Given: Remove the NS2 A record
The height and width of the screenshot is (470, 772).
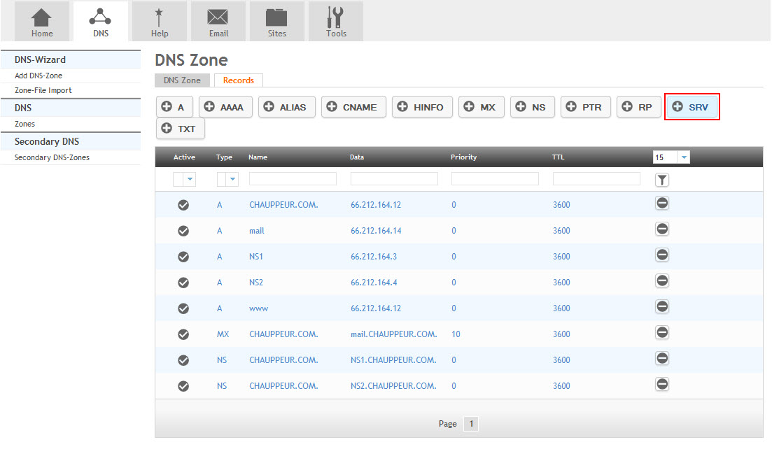Looking at the screenshot, I should click(x=662, y=282).
